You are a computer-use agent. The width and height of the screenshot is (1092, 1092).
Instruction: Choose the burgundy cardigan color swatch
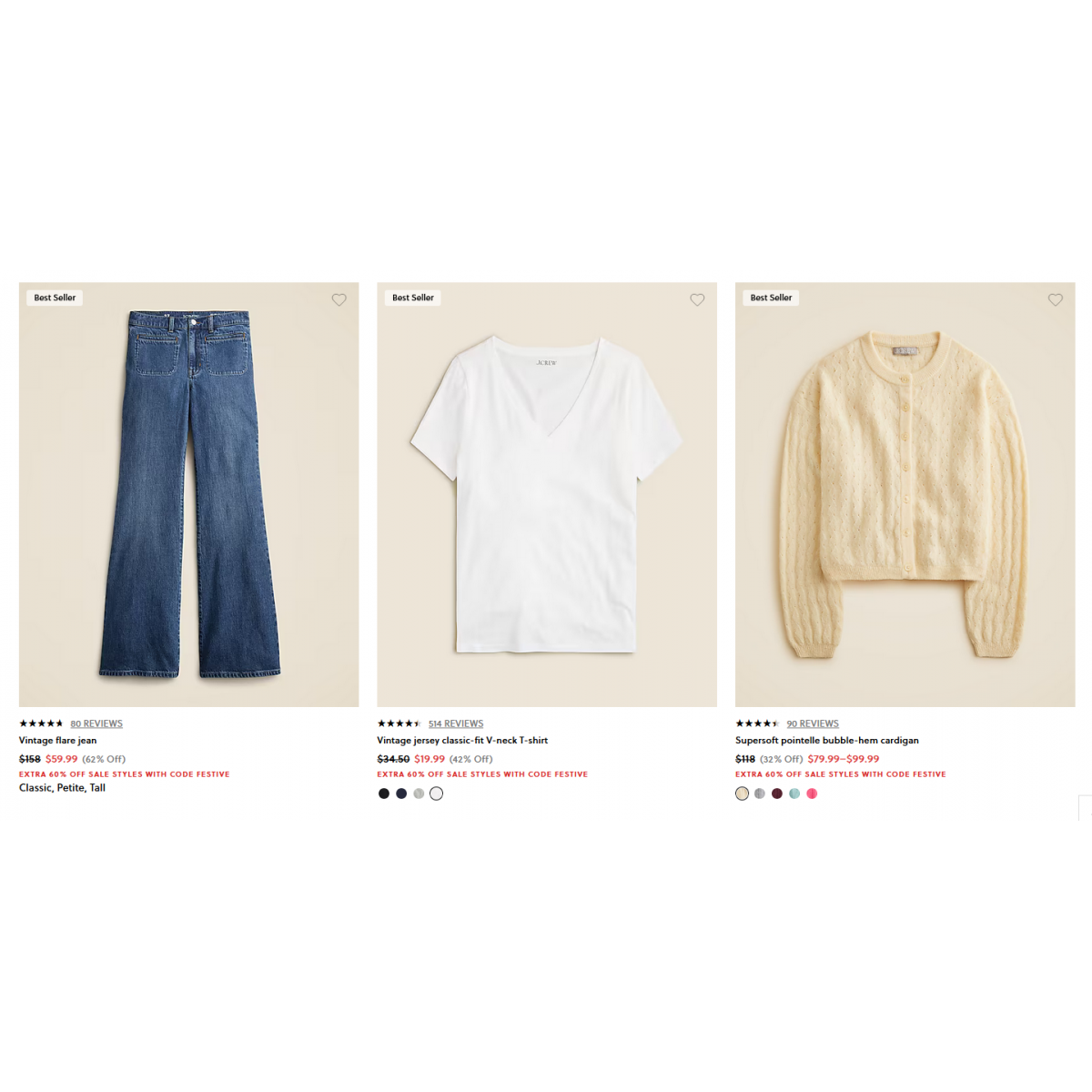click(x=777, y=794)
